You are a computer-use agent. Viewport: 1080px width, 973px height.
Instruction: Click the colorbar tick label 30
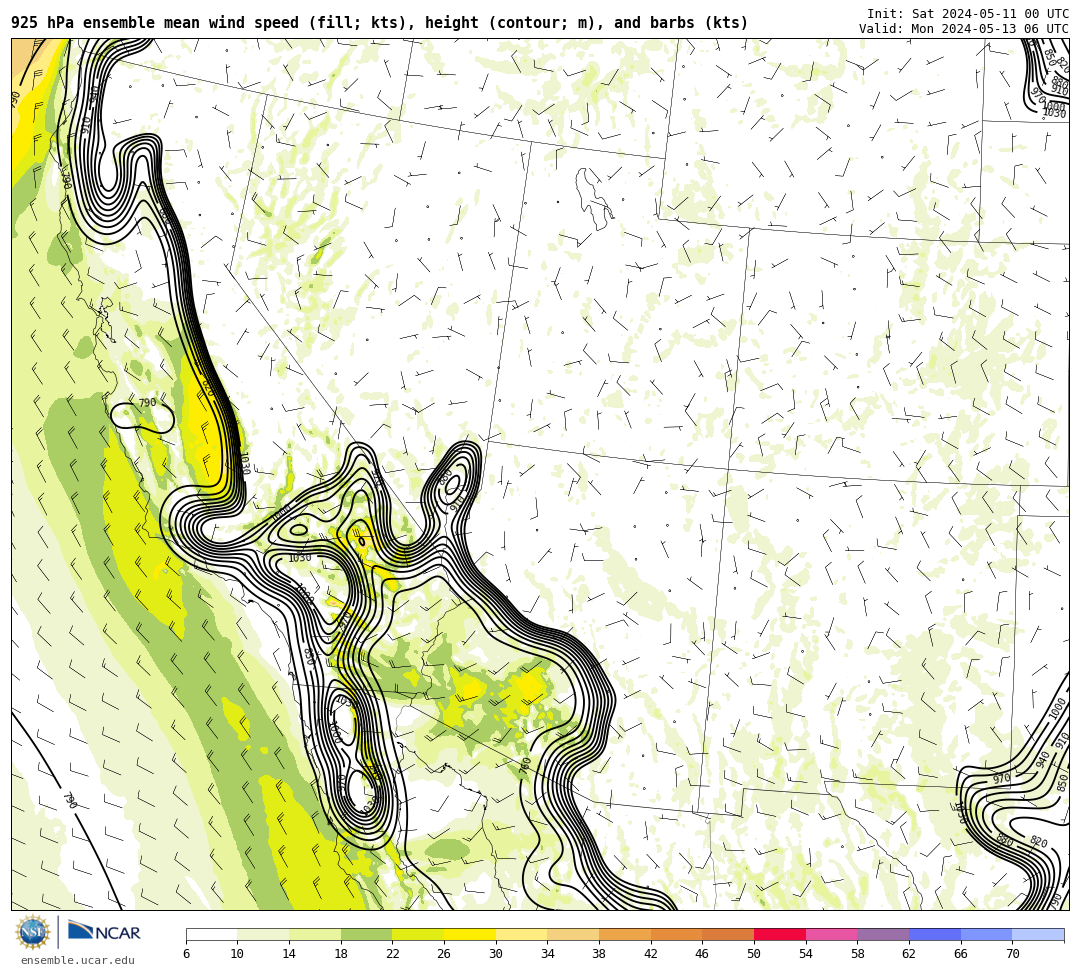pos(495,954)
